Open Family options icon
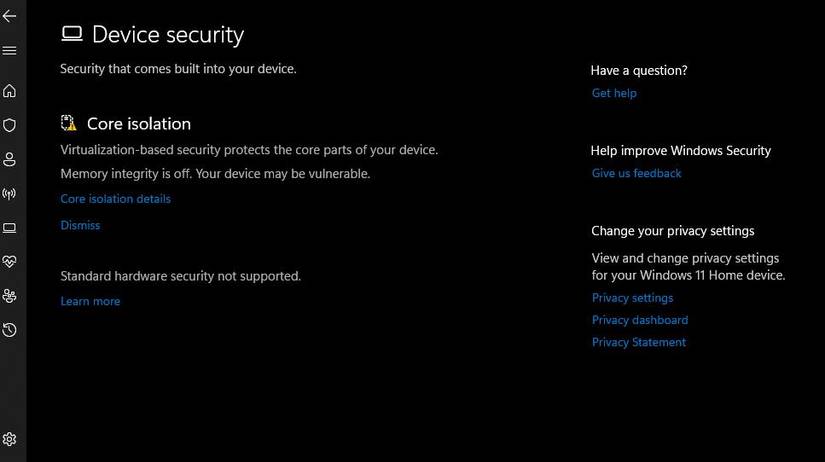825x462 pixels. click(x=10, y=295)
